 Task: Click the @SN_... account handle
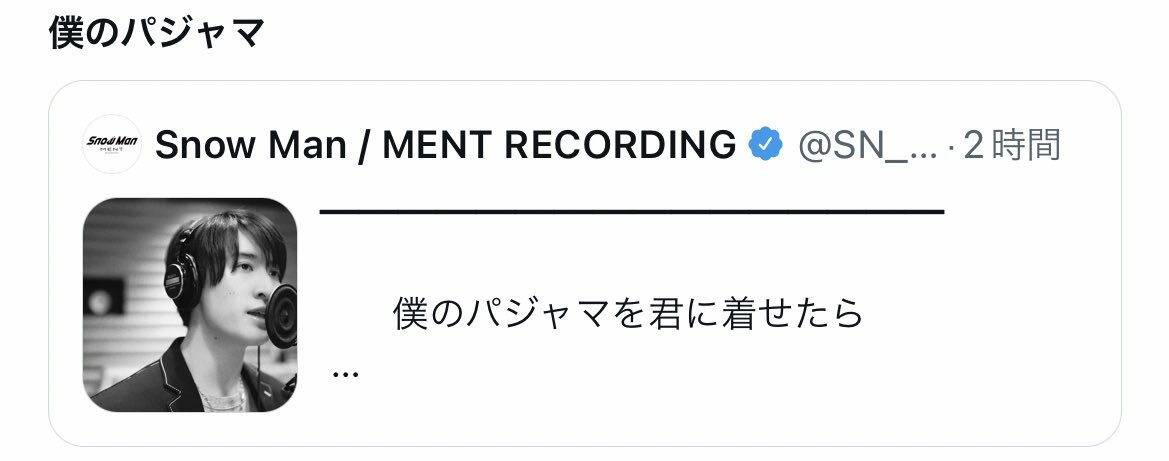[867, 145]
